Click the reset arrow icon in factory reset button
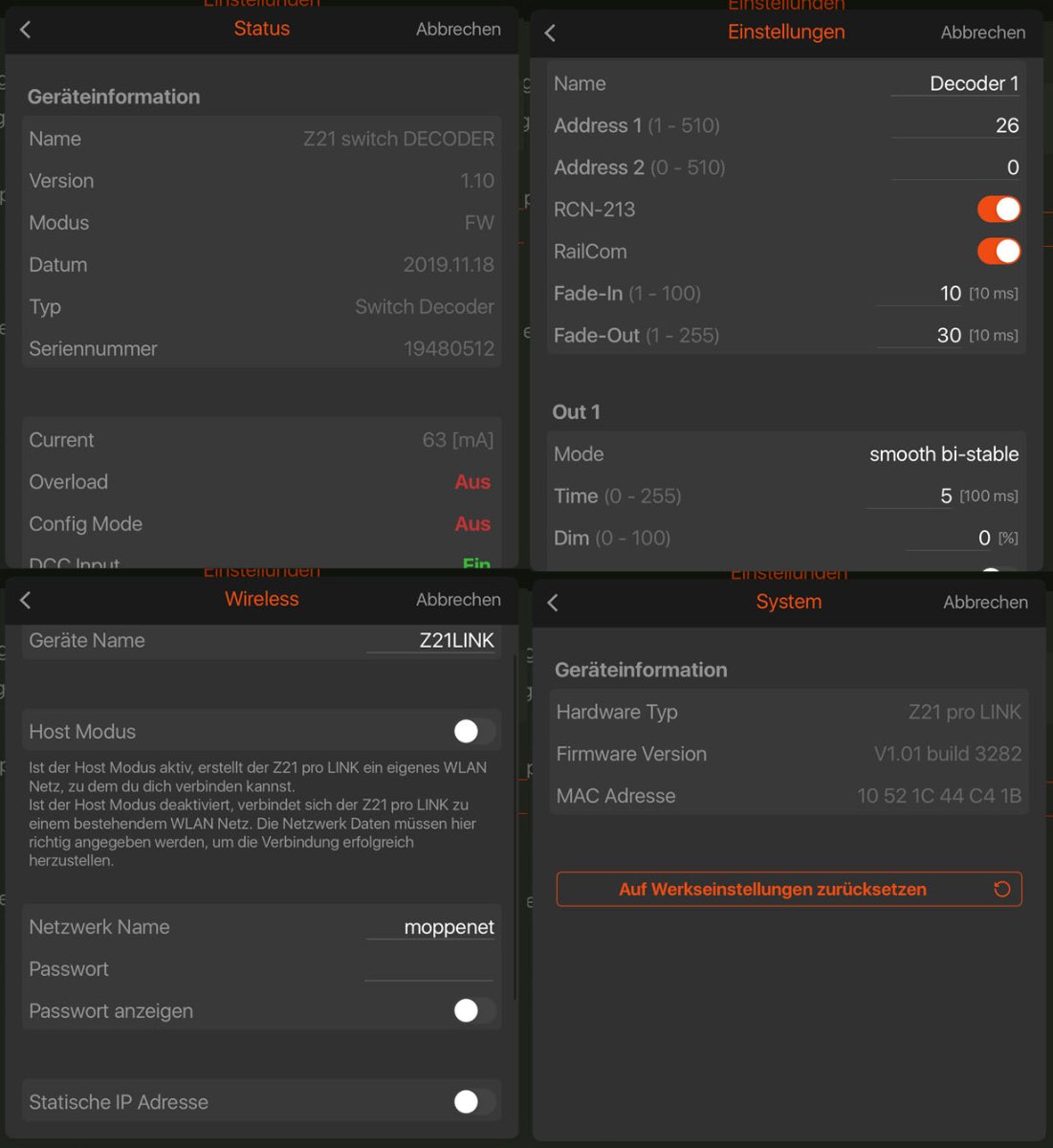Screen dimensions: 1053x1148 pyautogui.click(x=1001, y=889)
